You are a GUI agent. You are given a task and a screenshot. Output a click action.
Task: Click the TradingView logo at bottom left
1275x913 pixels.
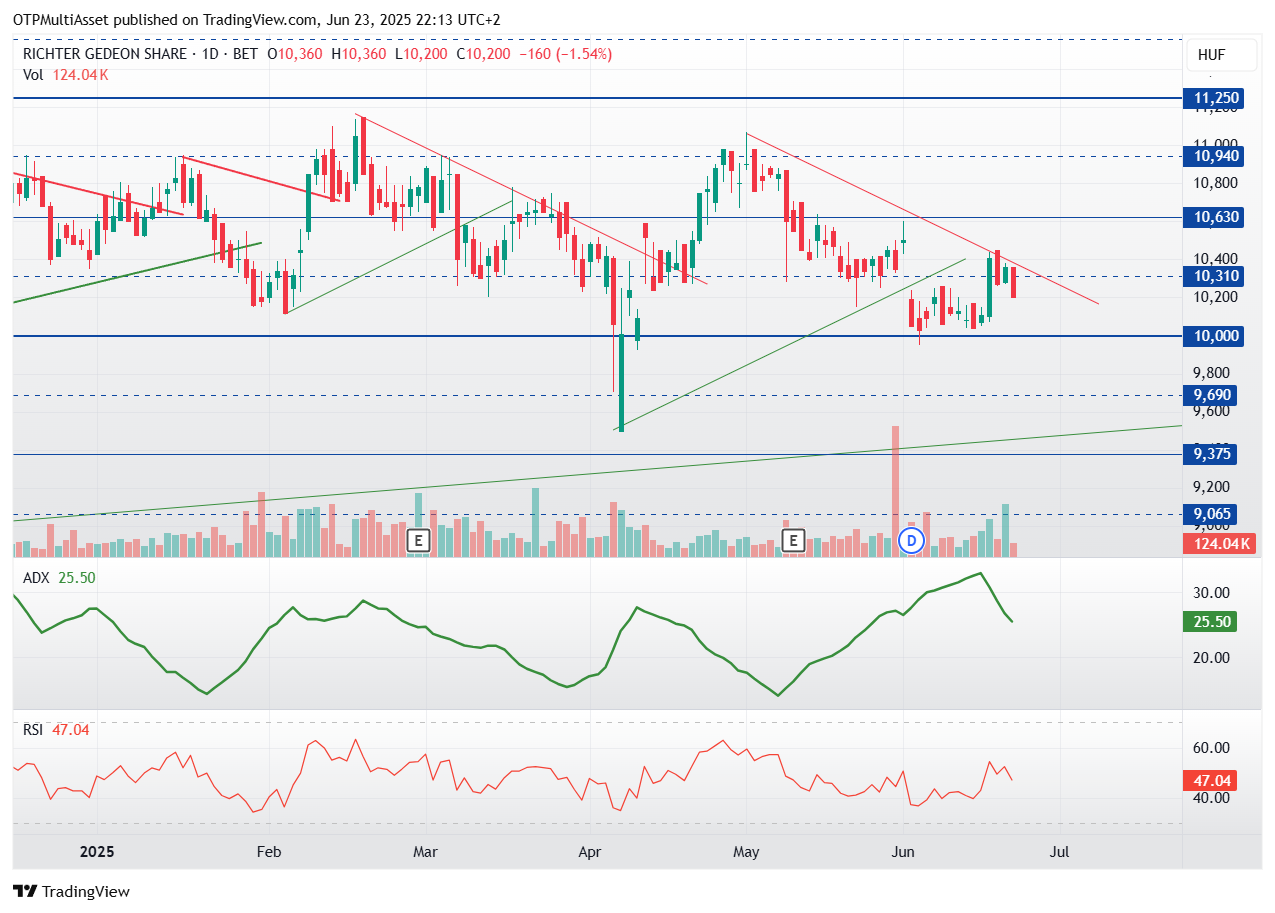(x=71, y=891)
